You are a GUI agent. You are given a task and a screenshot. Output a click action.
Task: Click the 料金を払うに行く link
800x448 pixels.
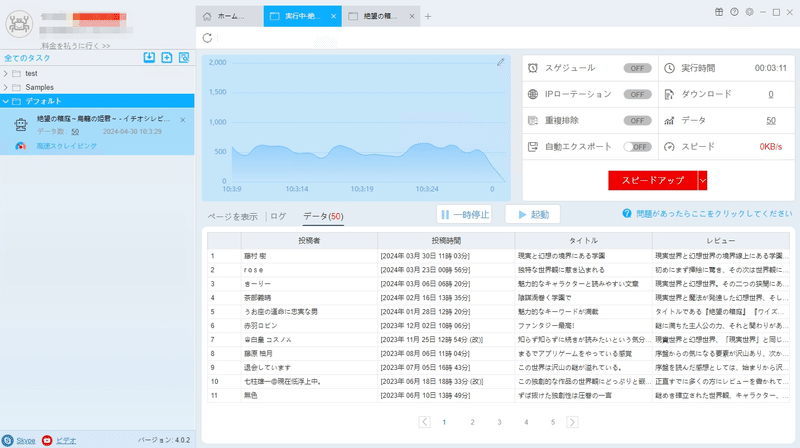[76, 45]
